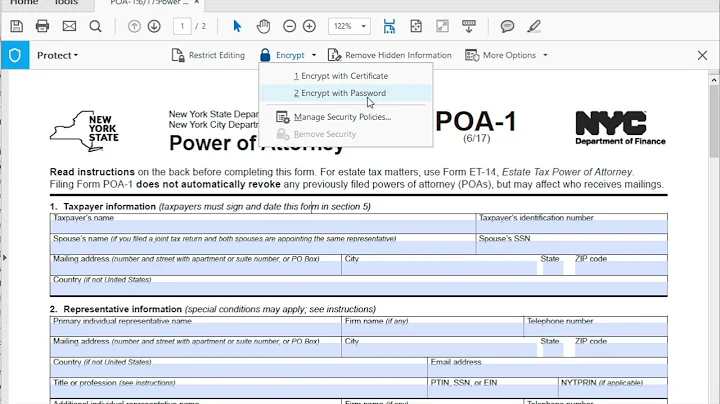
Task: Click Remove Hidden Information
Action: (x=389, y=55)
